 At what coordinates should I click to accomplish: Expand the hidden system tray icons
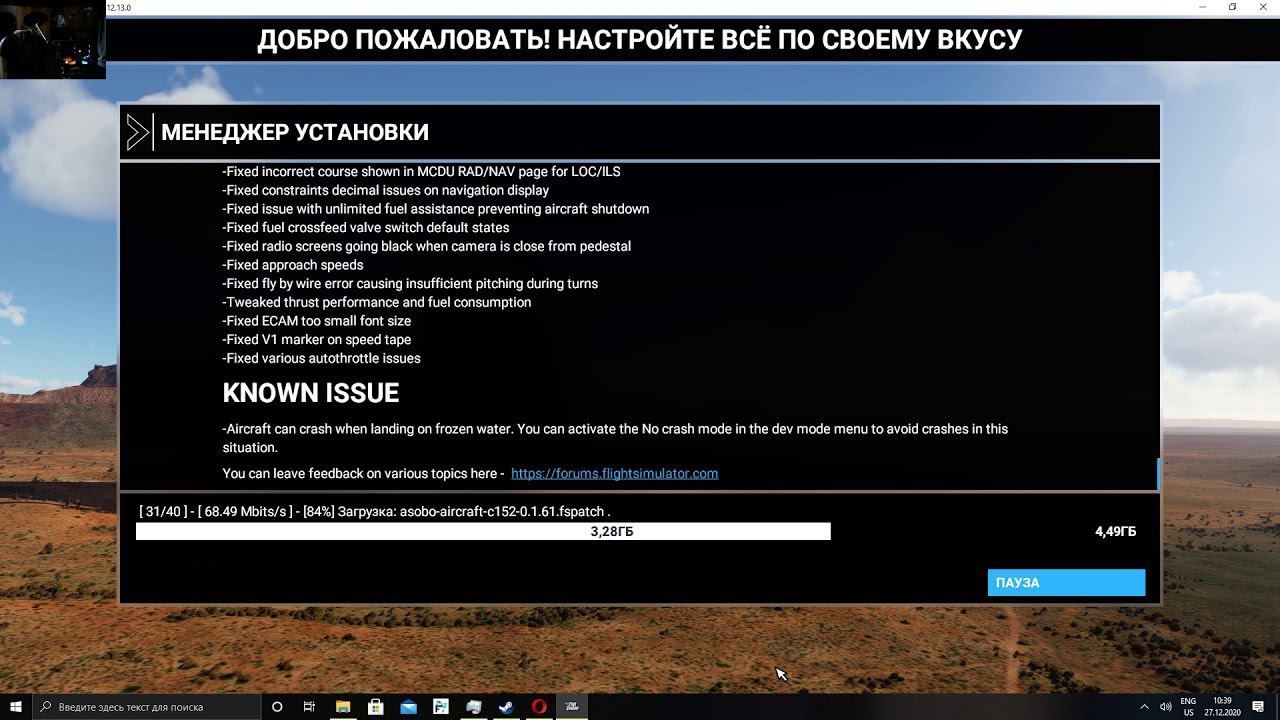click(1144, 707)
